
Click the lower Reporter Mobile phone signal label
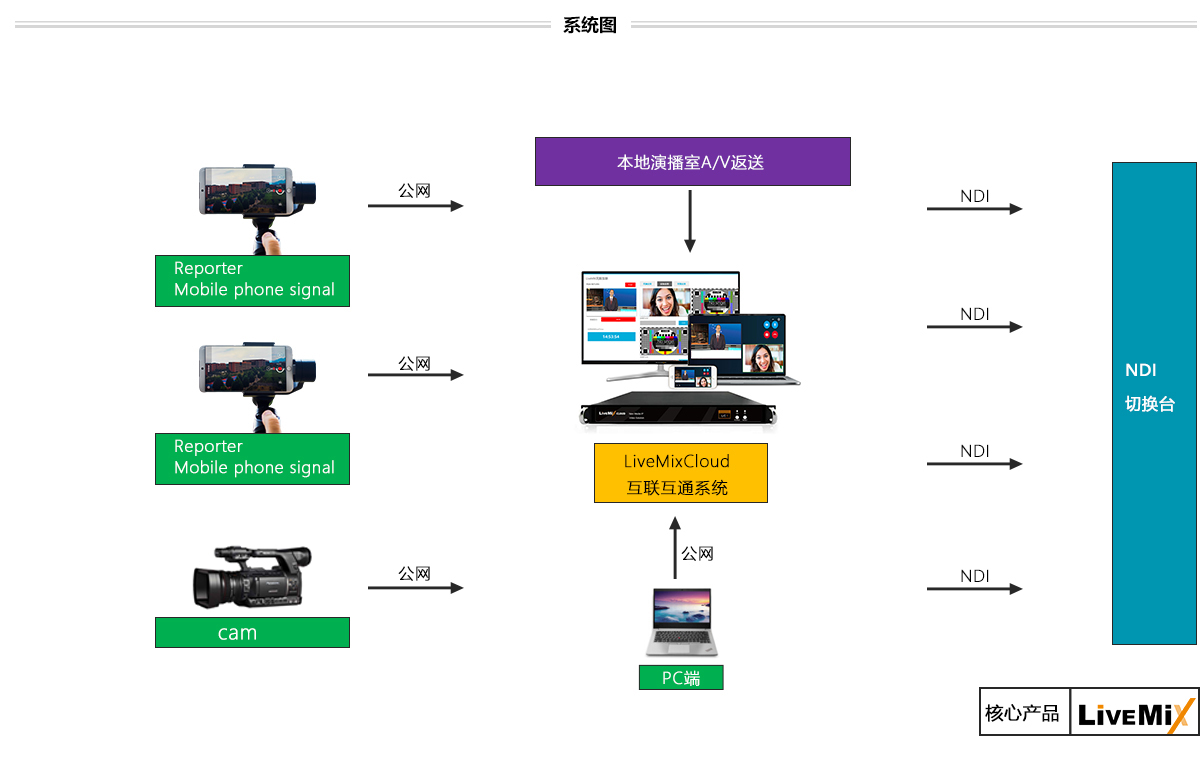click(252, 459)
